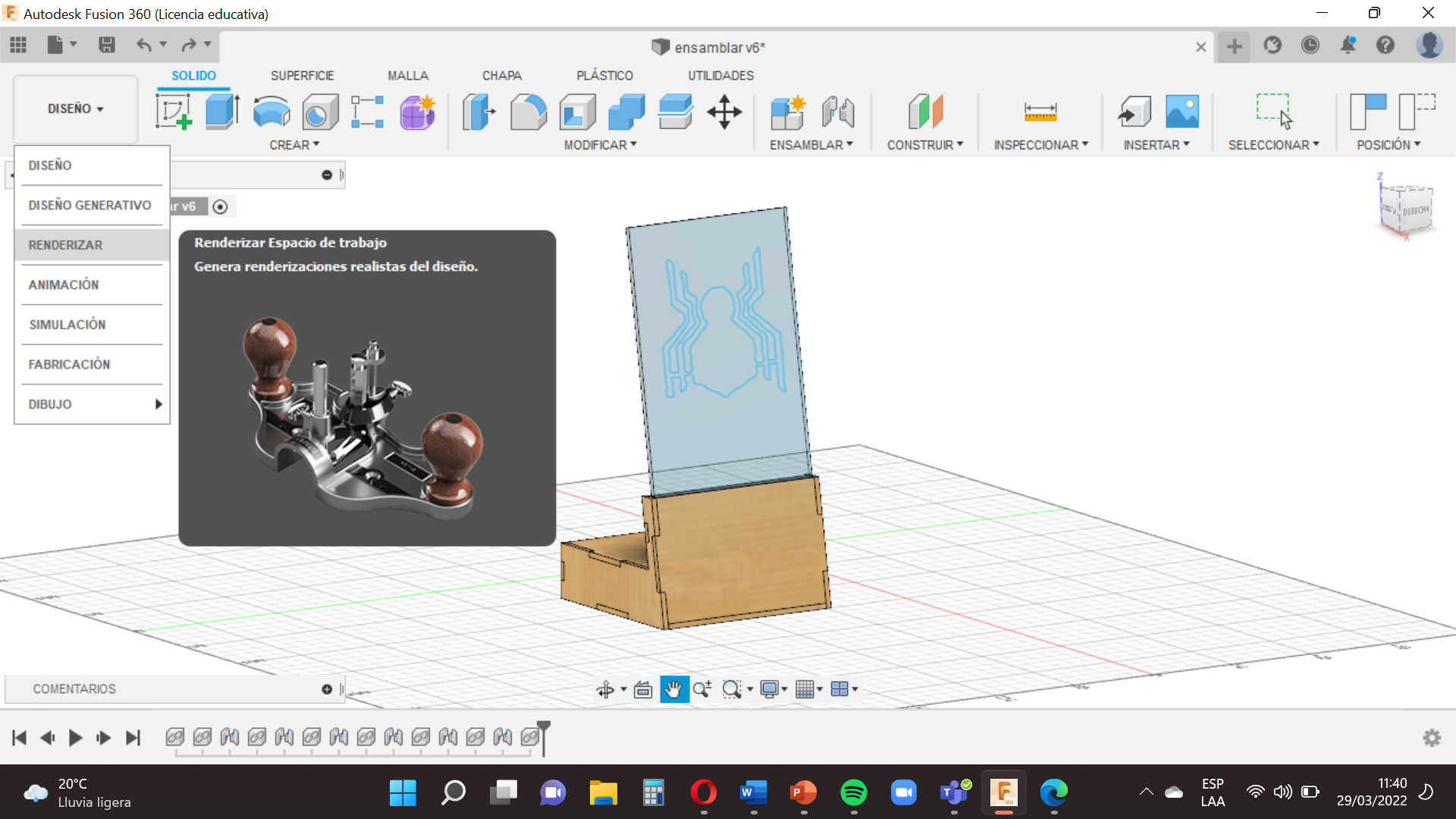Choose ANIMACIÓN from workspace menu
The height and width of the screenshot is (819, 1456).
(92, 285)
